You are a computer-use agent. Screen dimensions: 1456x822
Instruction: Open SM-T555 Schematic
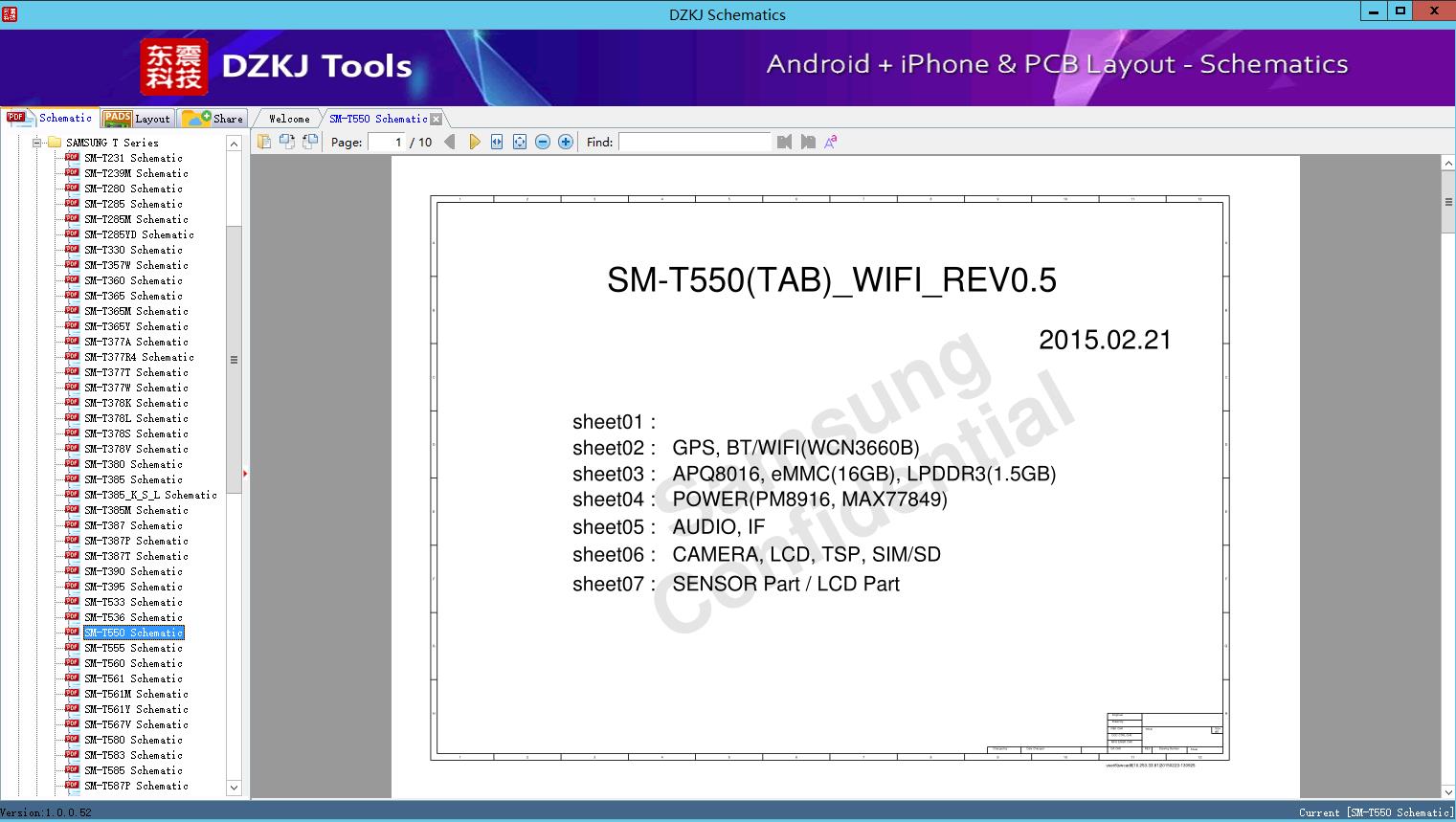[133, 648]
